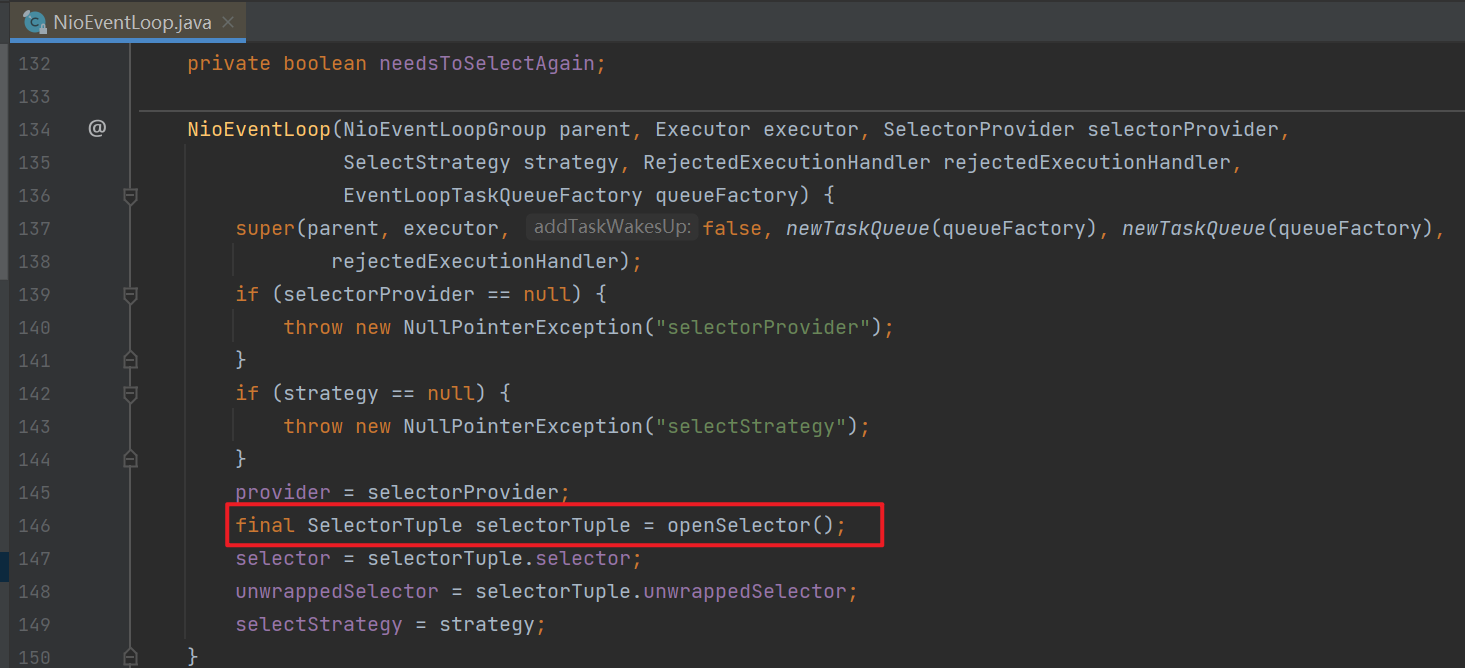Click the needsToSelectAgain field declaration
The width and height of the screenshot is (1465, 668).
point(487,64)
